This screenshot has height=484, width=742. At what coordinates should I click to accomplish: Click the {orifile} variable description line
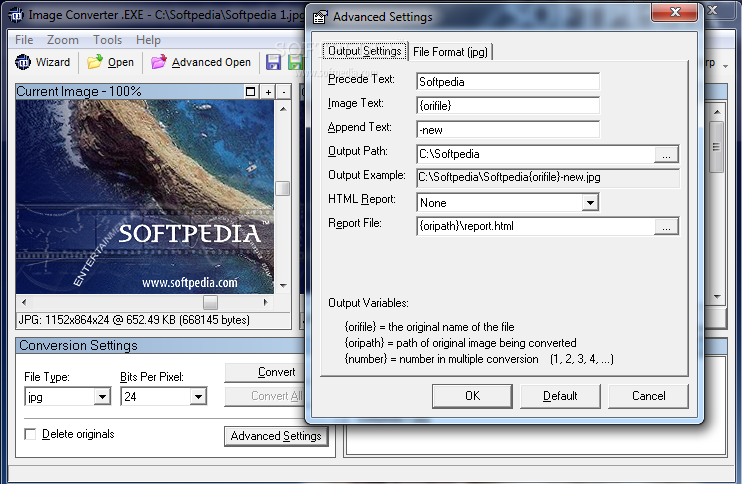[429, 327]
